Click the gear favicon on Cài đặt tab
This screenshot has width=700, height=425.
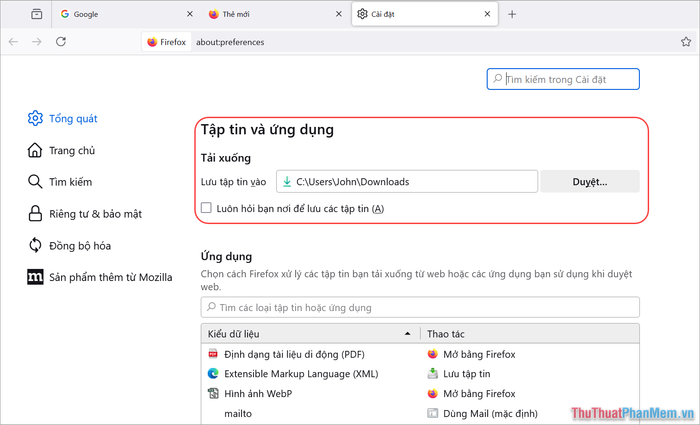pyautogui.click(x=362, y=14)
